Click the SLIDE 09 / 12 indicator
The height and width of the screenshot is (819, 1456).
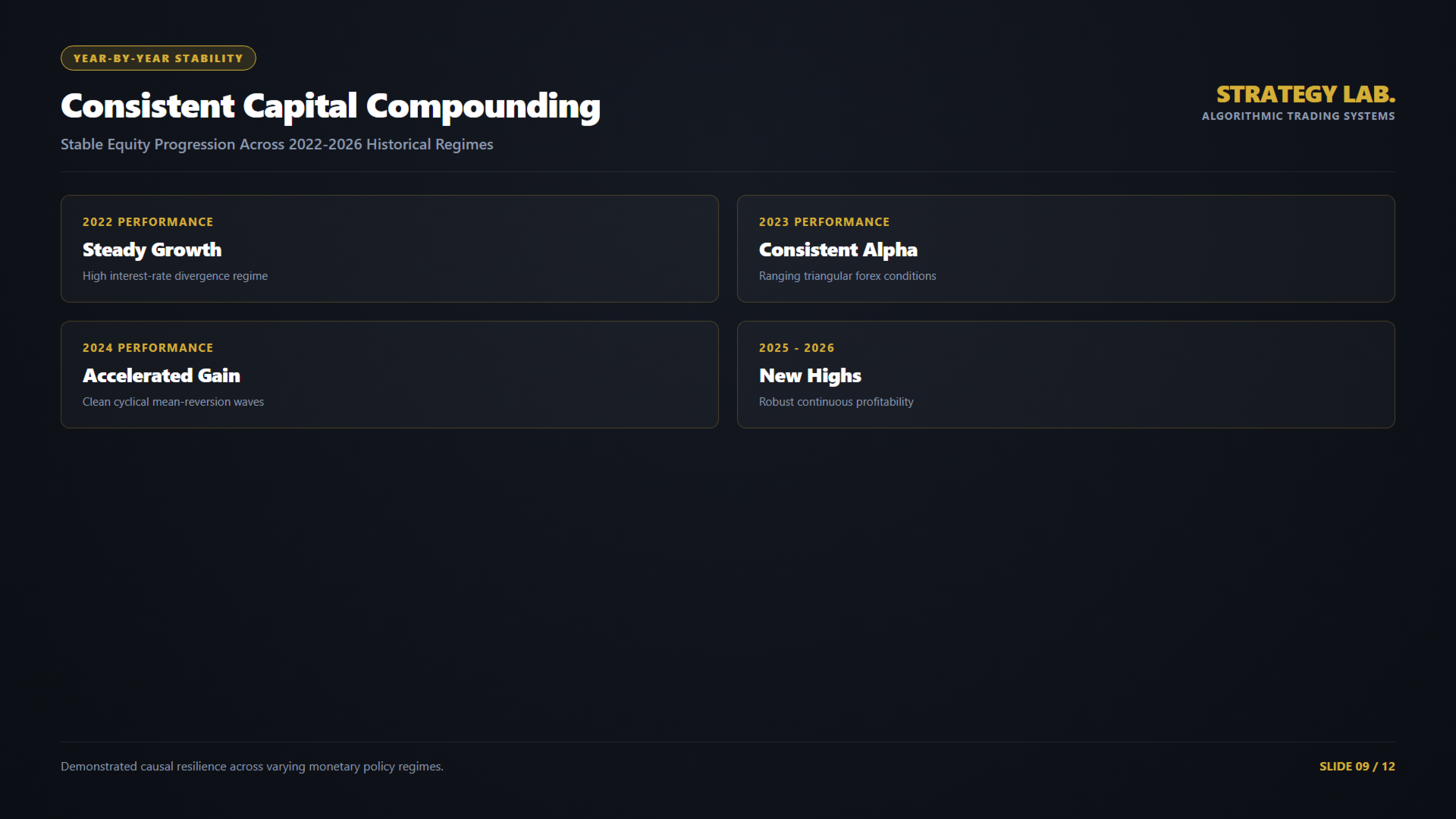point(1357,767)
